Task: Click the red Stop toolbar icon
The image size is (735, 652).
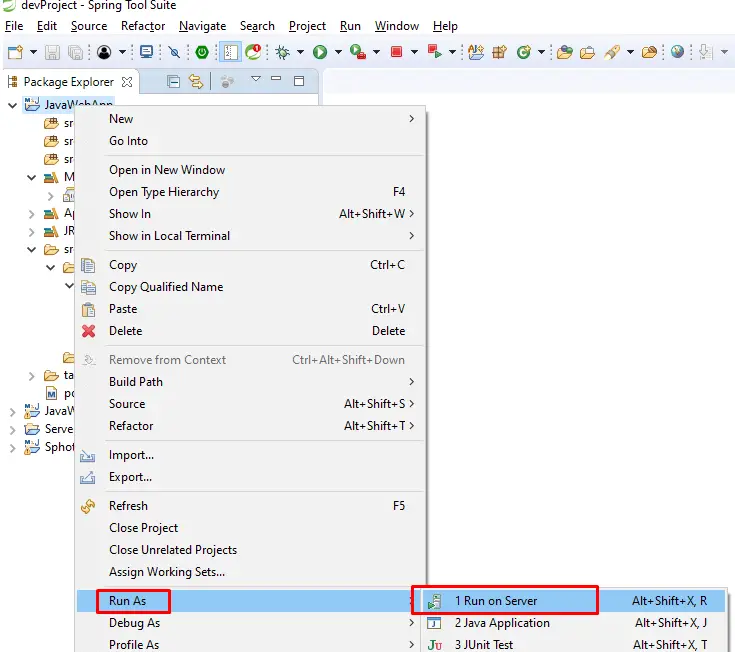Action: click(397, 52)
